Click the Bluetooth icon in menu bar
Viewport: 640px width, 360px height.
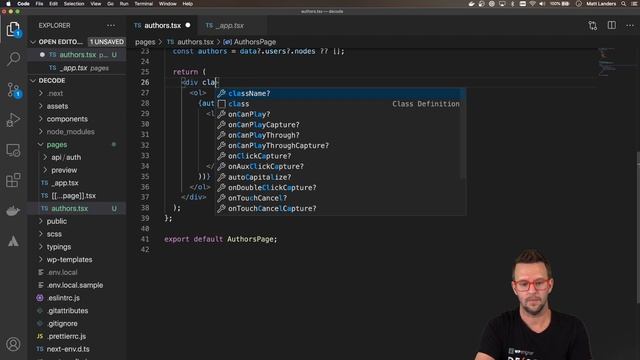[x=513, y=4]
